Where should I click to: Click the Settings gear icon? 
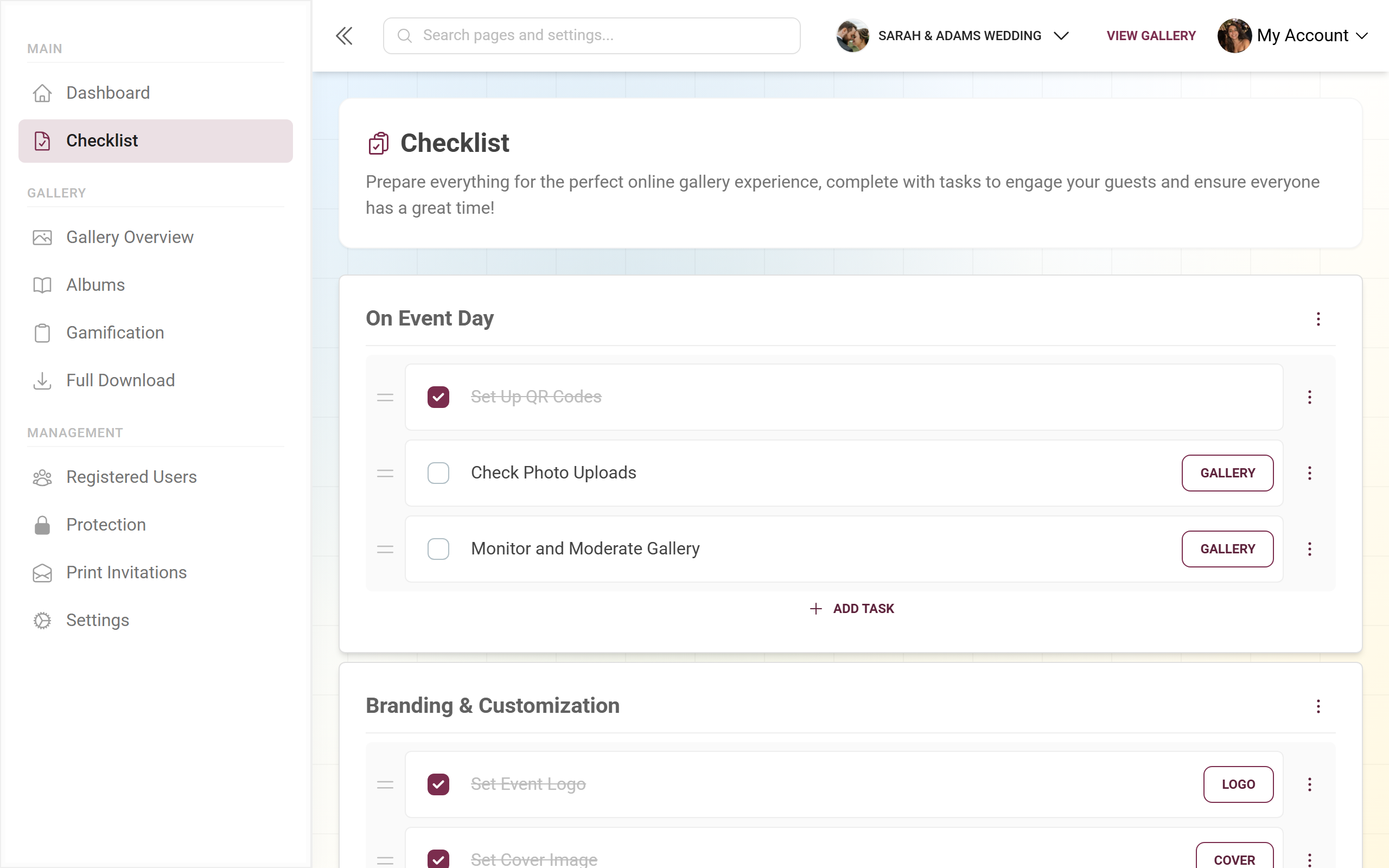coord(42,621)
